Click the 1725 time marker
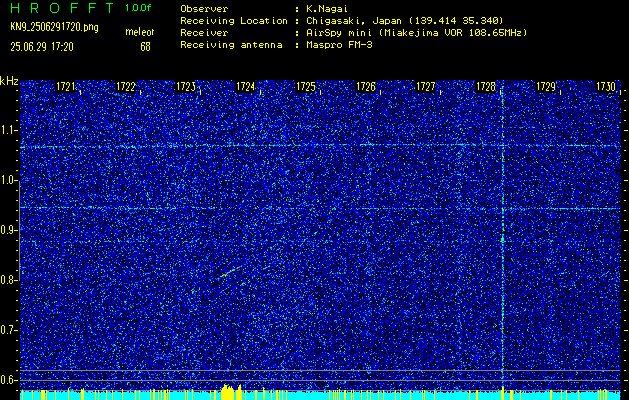Image resolution: width=629 pixels, height=400 pixels. [306, 86]
